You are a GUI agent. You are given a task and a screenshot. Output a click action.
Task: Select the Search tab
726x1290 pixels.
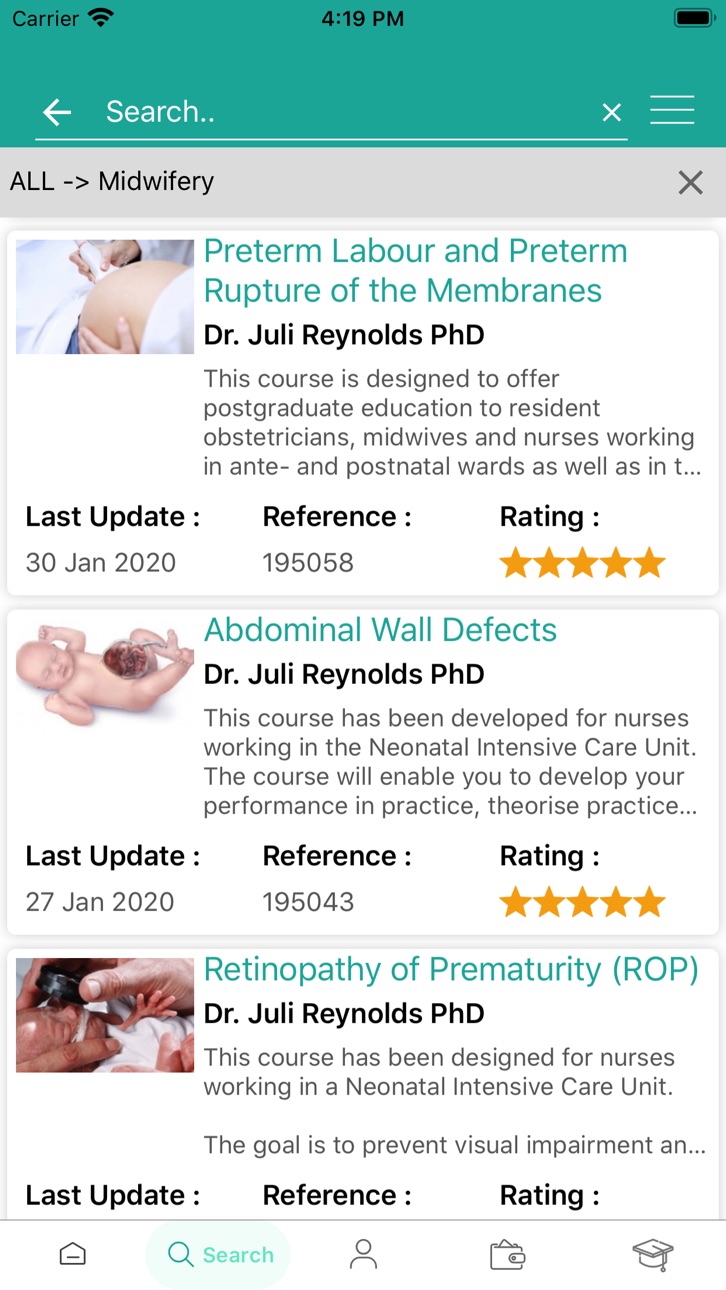pyautogui.click(x=218, y=1254)
